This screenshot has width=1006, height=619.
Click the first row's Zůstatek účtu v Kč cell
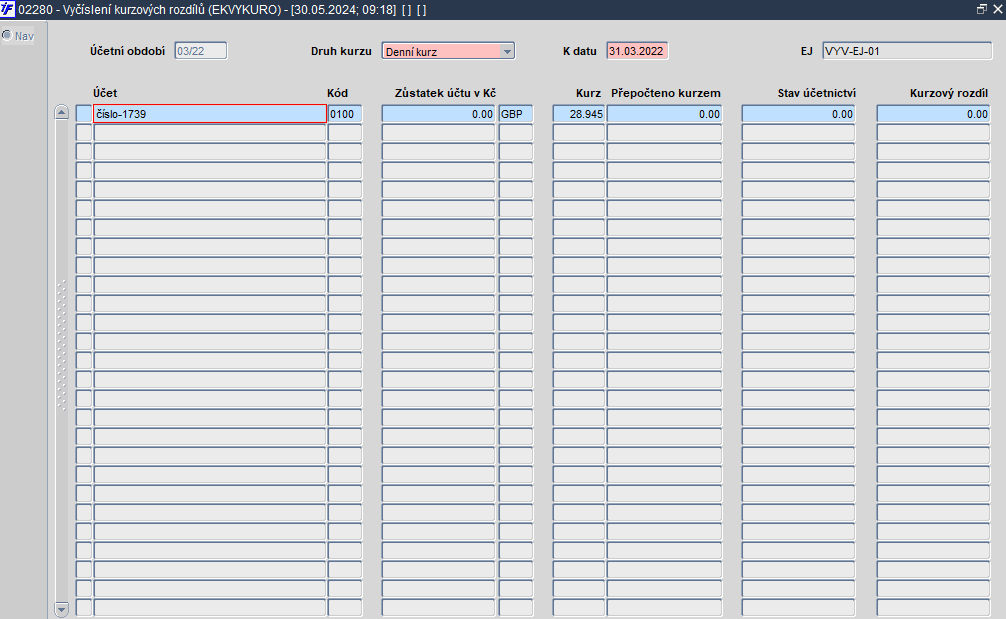(438, 114)
